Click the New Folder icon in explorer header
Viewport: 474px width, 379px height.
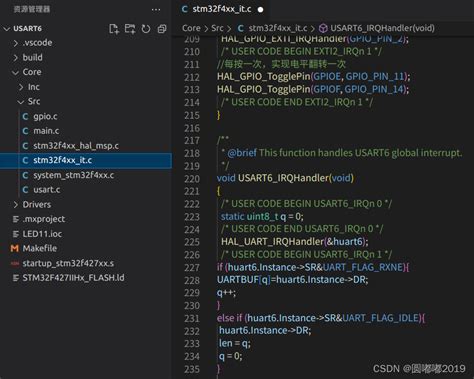130,29
